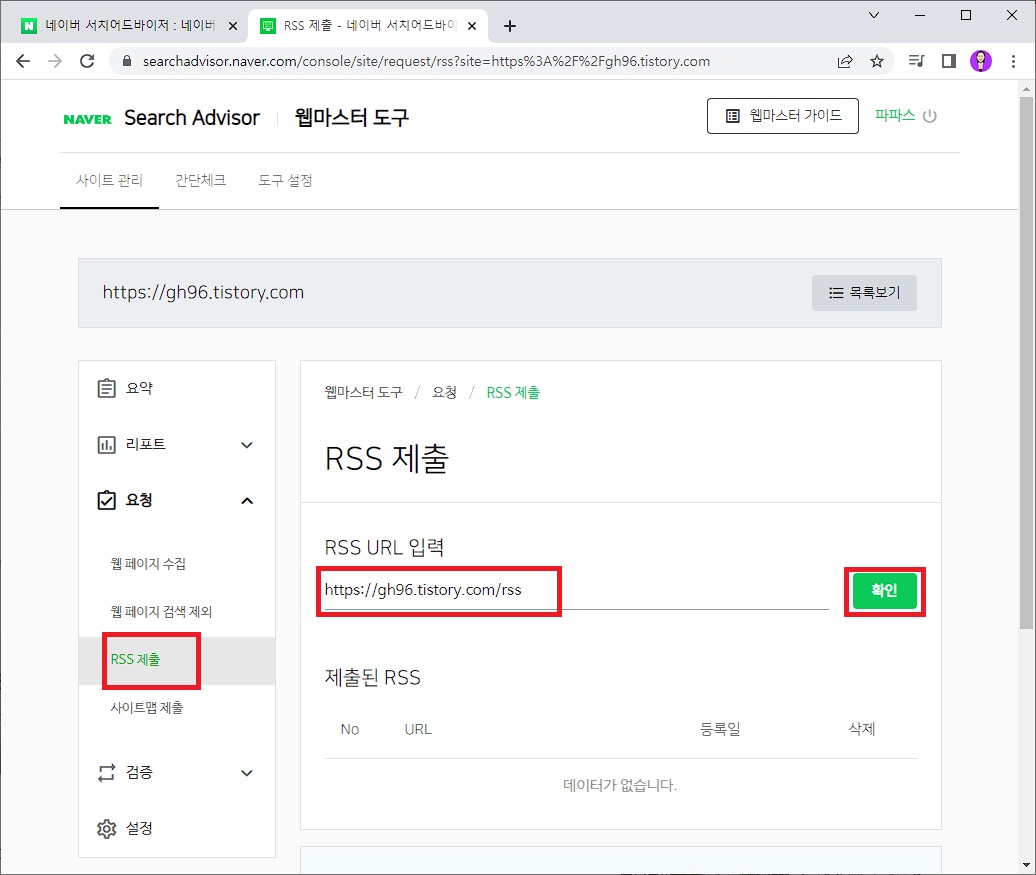Open the tab search chevron in title bar
Screen dimensions: 1036x875
(873, 15)
